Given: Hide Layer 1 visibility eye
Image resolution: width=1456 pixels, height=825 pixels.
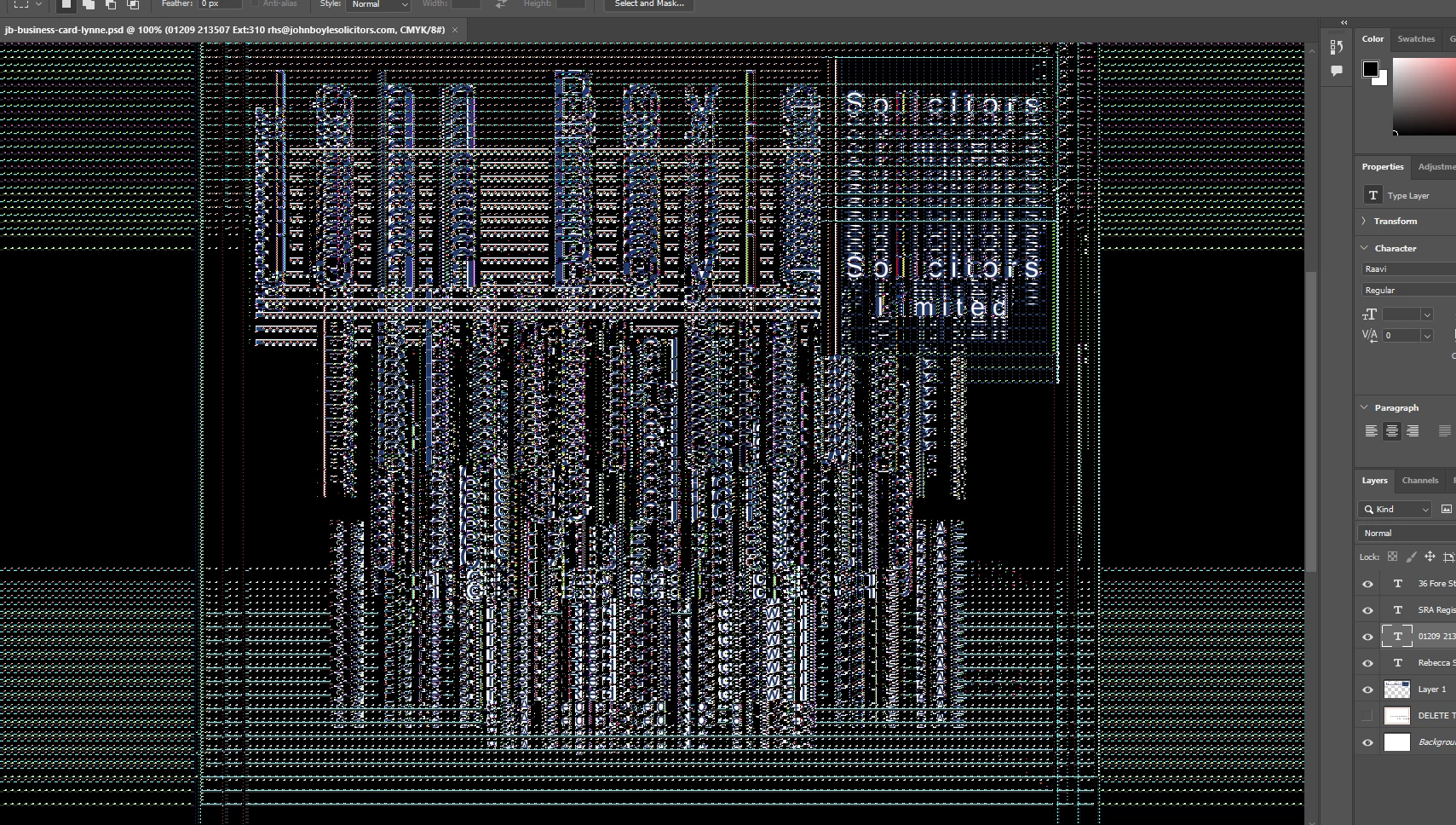Looking at the screenshot, I should pyautogui.click(x=1367, y=689).
